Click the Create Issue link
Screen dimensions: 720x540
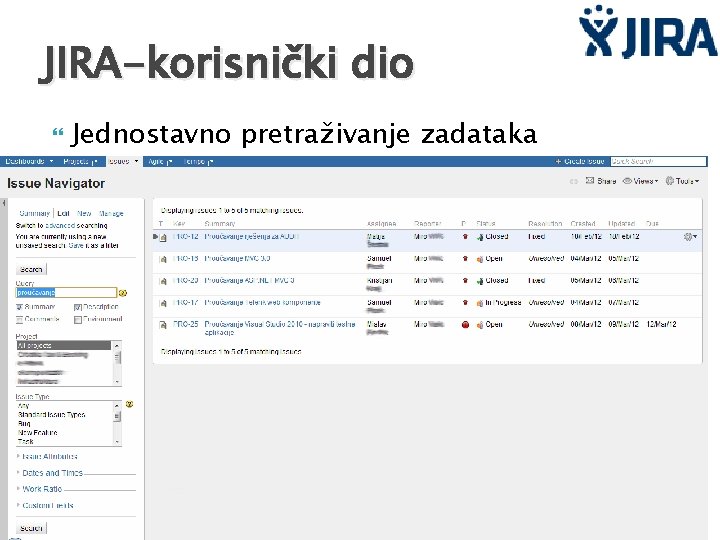(x=584, y=161)
